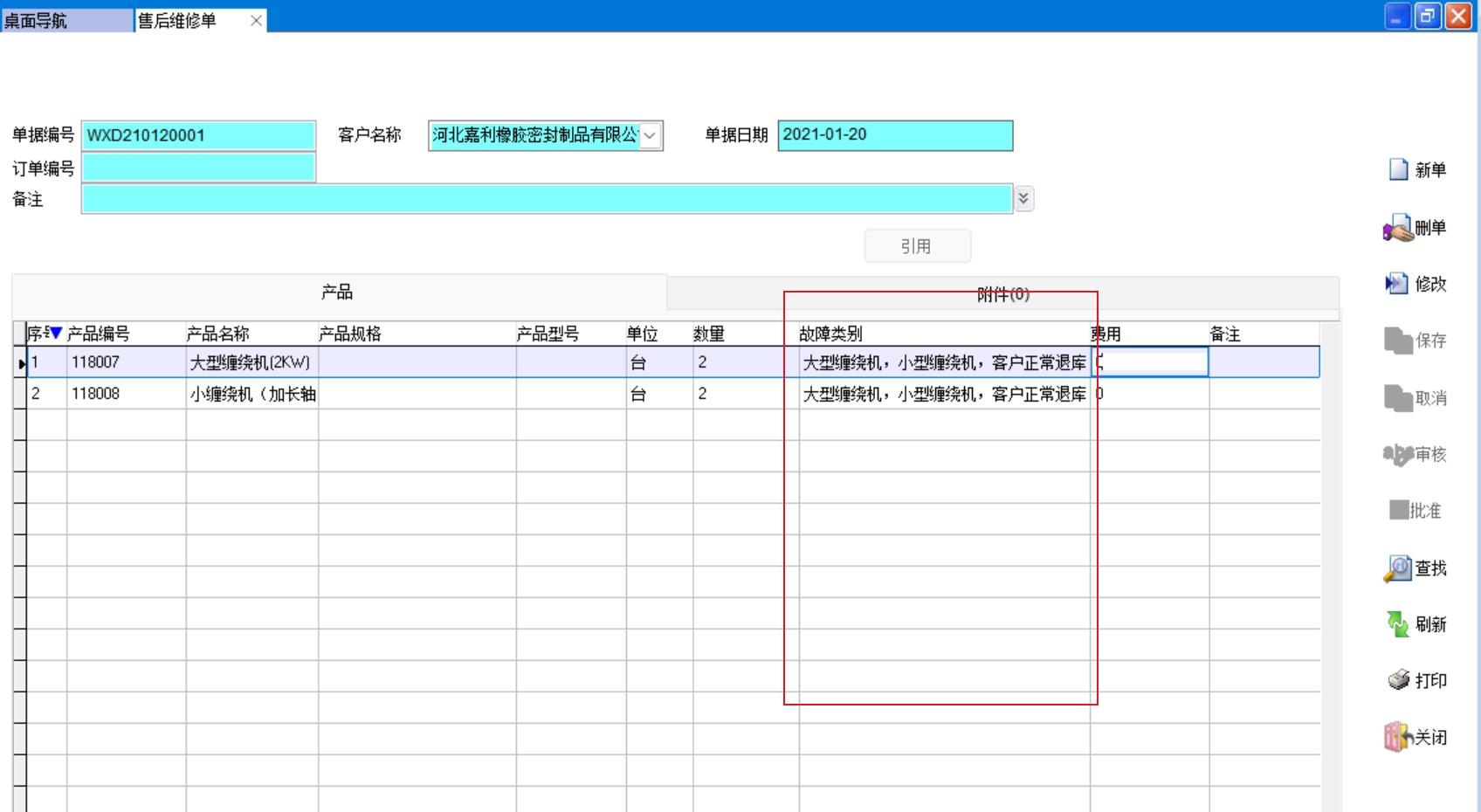
Task: Click the 费用 cell in row one
Action: tap(1149, 362)
